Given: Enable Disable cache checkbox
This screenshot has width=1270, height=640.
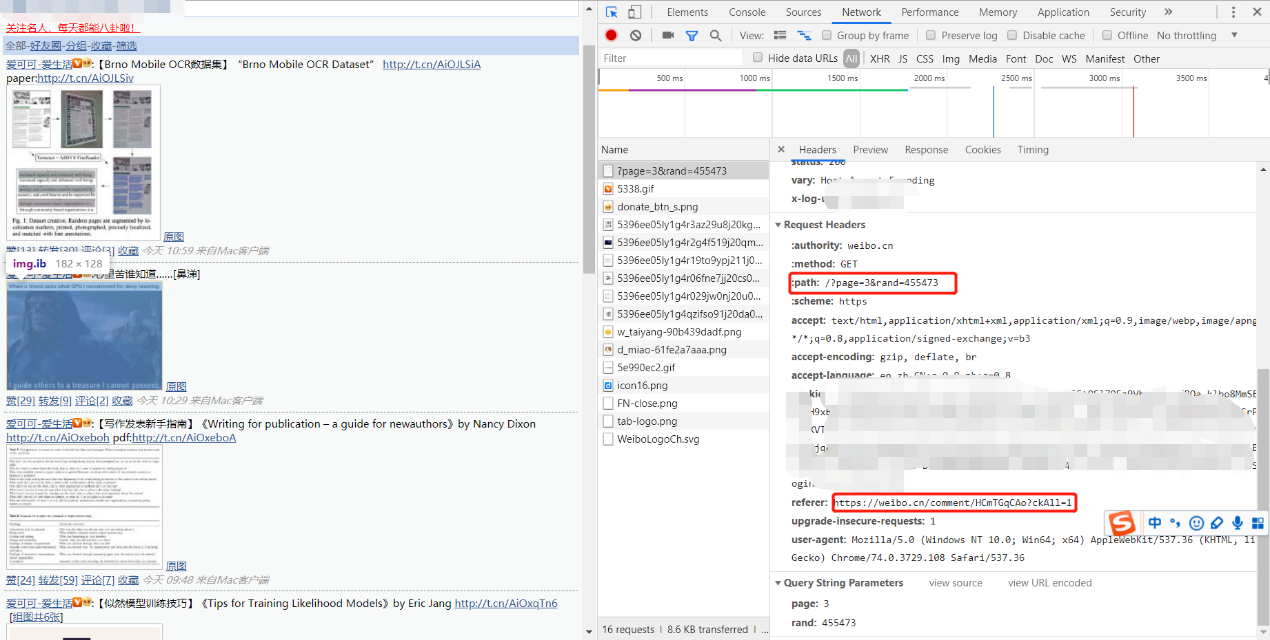Looking at the screenshot, I should [x=1012, y=35].
